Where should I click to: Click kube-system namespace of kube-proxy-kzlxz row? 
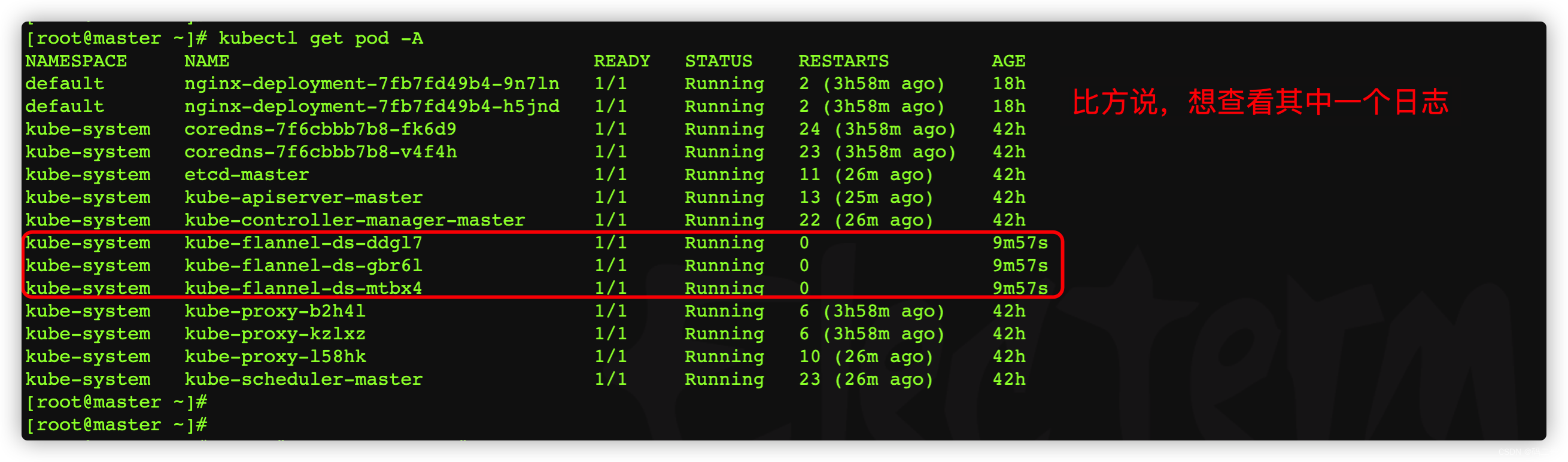tap(87, 334)
